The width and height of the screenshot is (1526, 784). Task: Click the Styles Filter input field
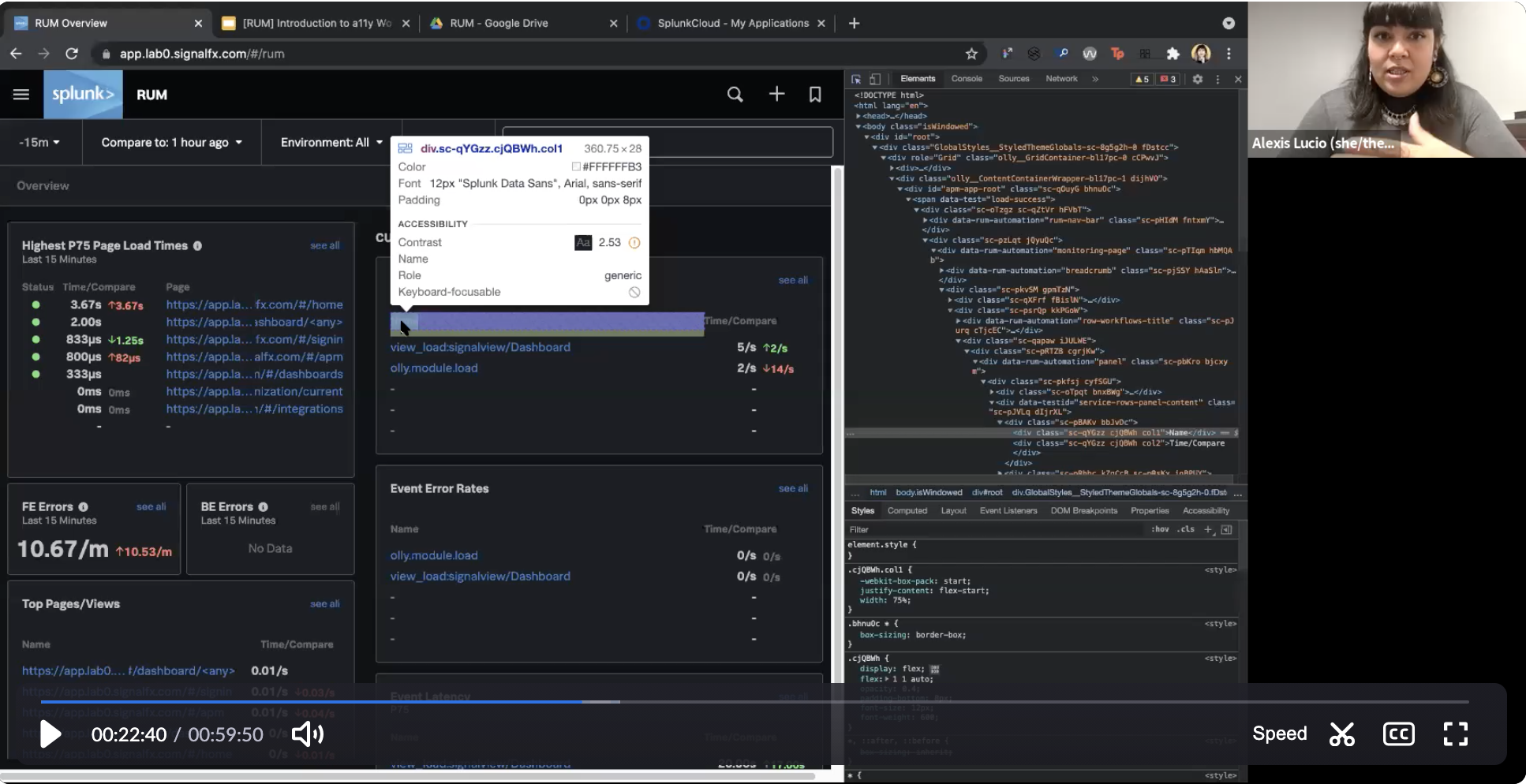tap(994, 529)
